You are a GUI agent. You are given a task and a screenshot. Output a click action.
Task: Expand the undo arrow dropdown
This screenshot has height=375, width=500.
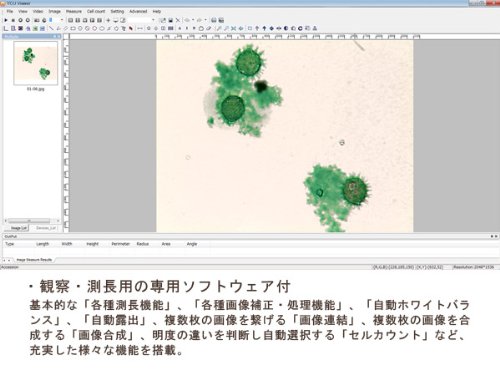pyautogui.click(x=193, y=20)
